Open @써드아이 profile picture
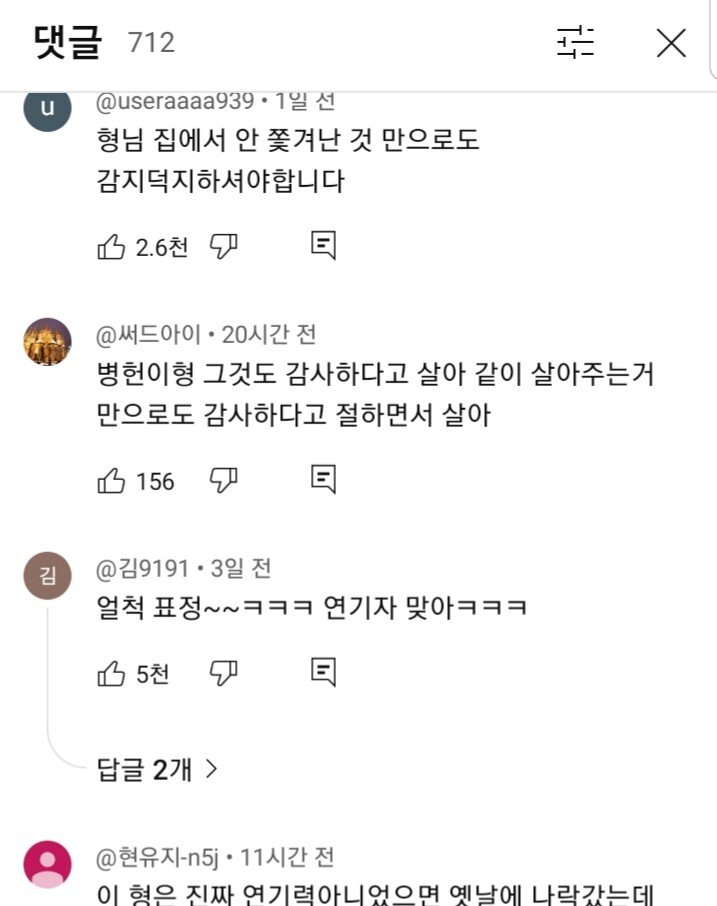Image resolution: width=717 pixels, height=906 pixels. click(x=47, y=342)
